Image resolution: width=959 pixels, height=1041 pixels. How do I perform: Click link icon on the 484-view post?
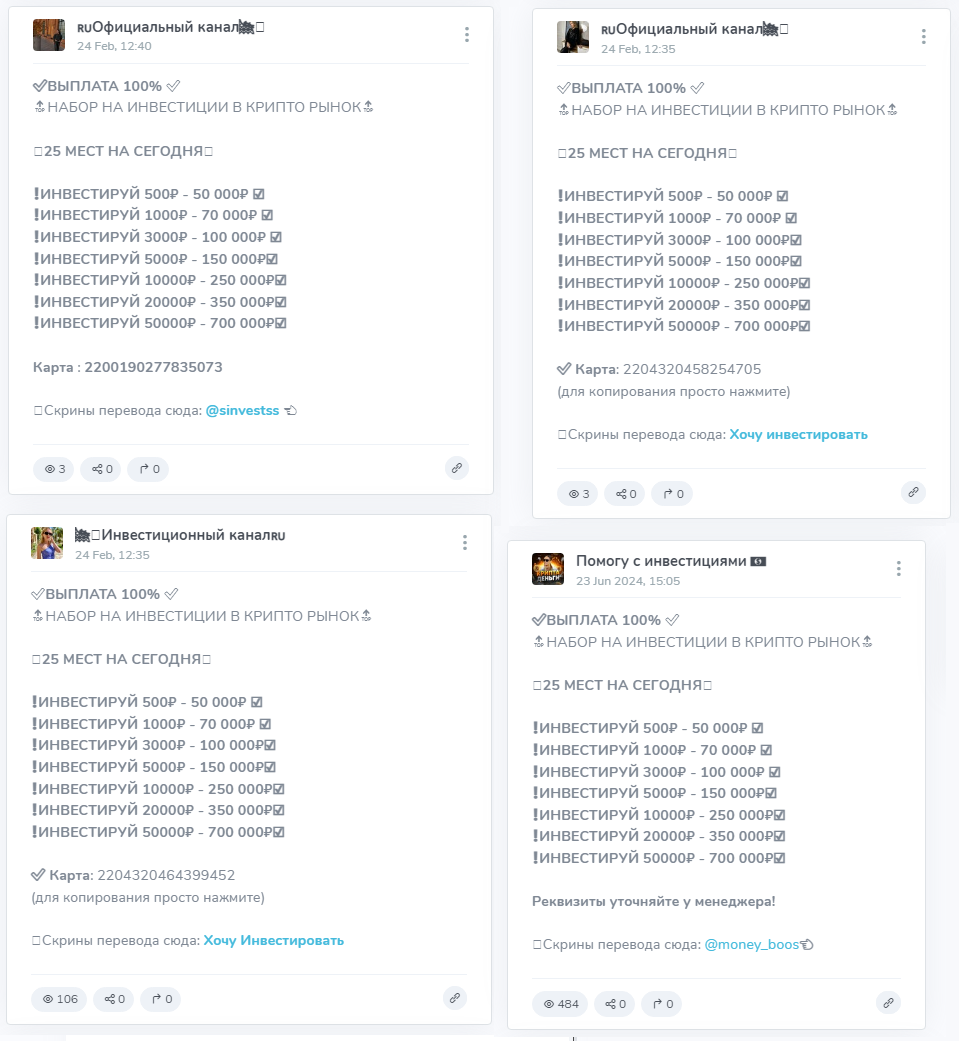(x=888, y=1003)
